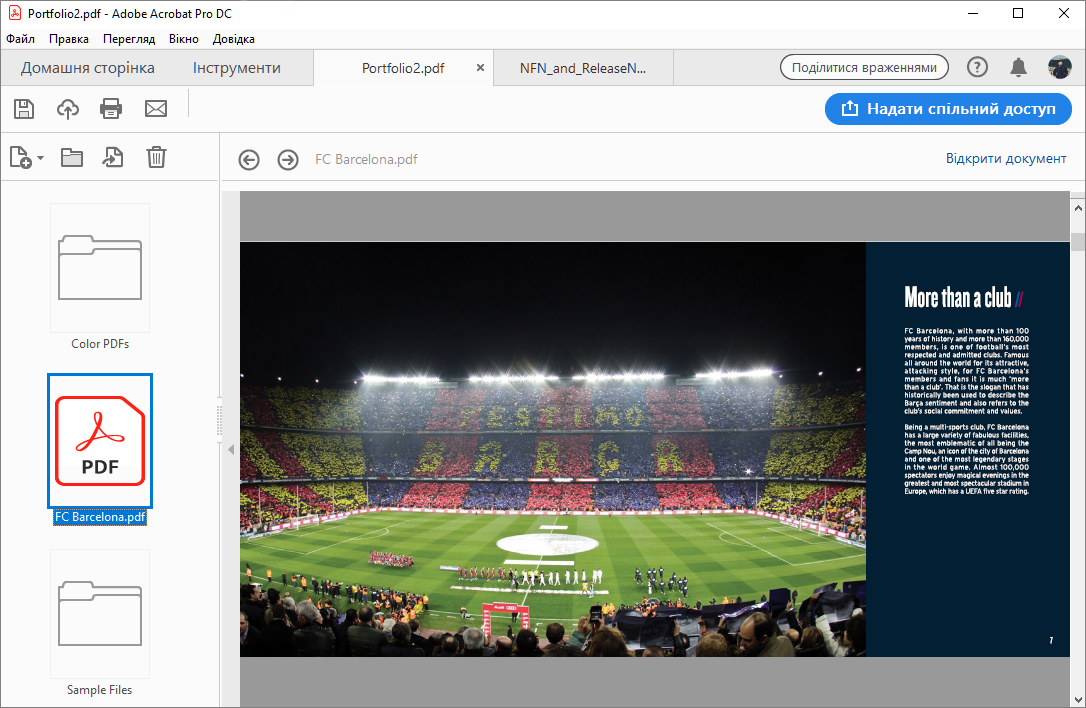1086x708 pixels.
Task: Click the vertical scrollbar thumb
Action: click(x=1078, y=242)
